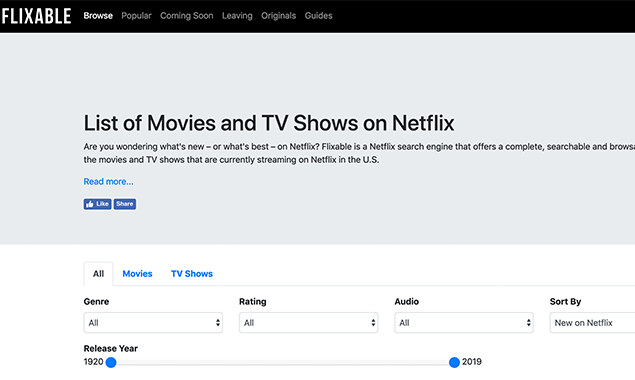
Task: Click the Rating label
Action: [x=253, y=301]
